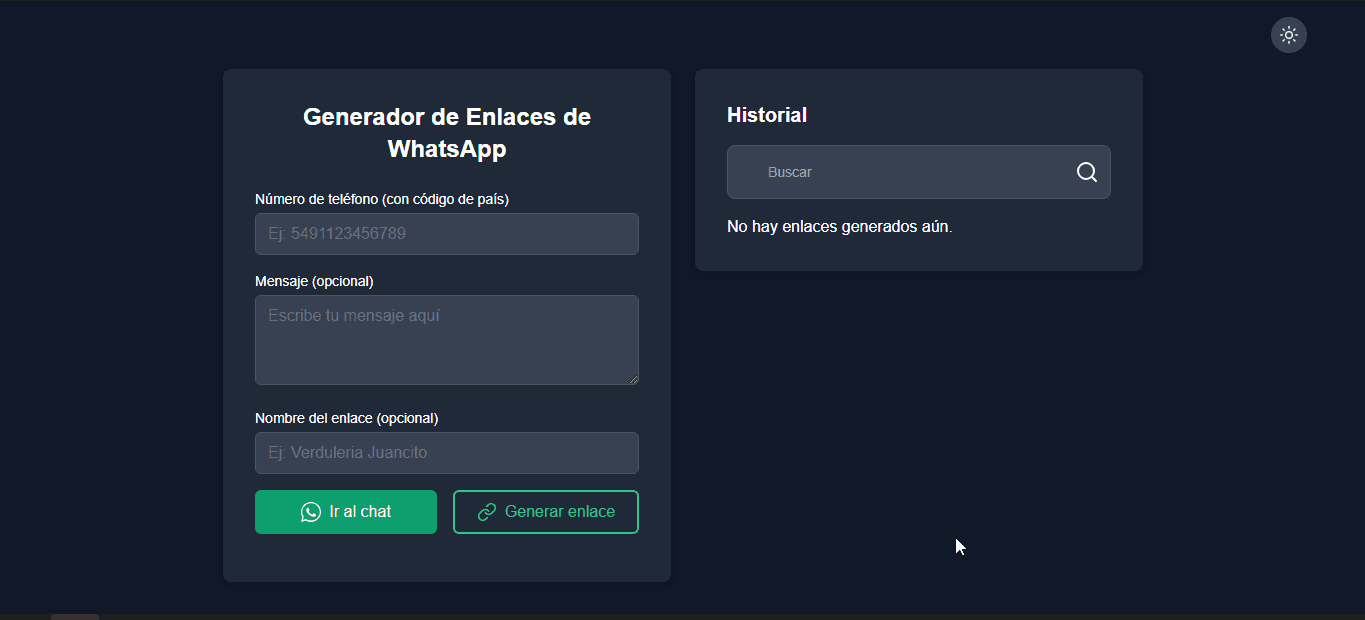Click the message textarea resize handle
This screenshot has height=620, width=1365.
click(x=632, y=378)
